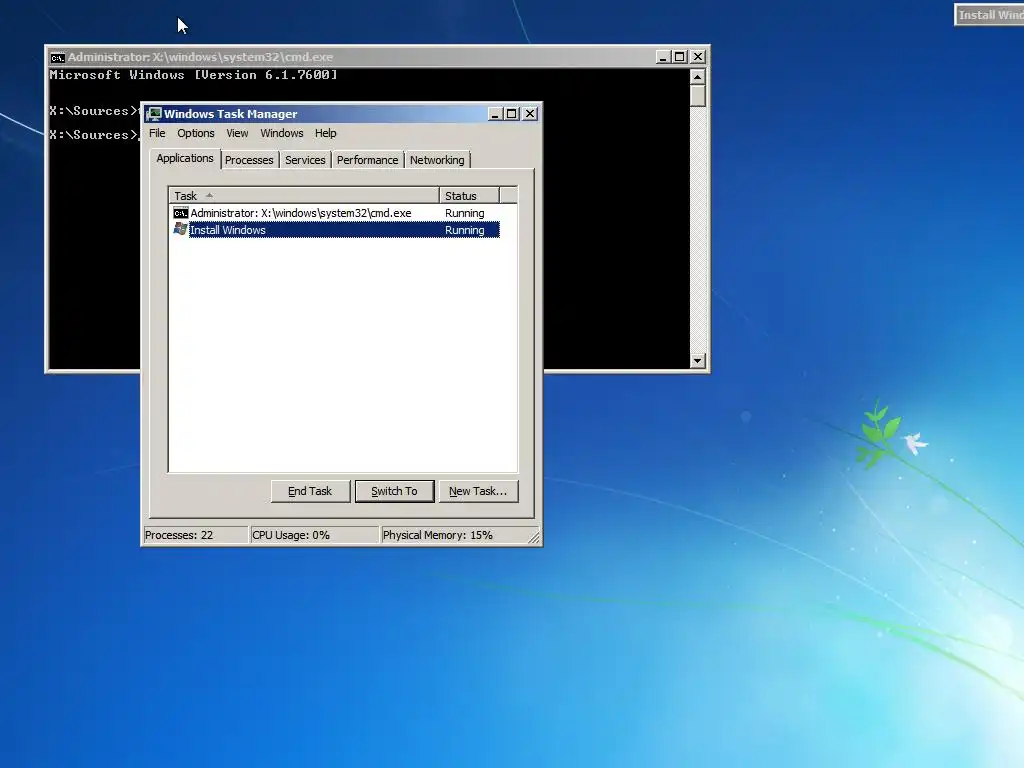Click the Running status of Install Windows

coord(464,230)
